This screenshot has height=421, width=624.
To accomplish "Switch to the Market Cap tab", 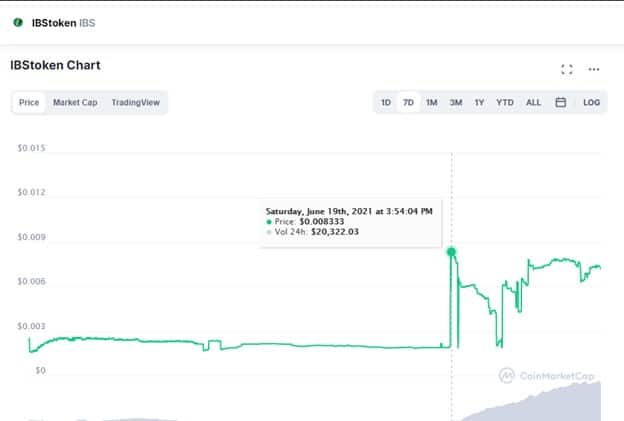I will (x=75, y=102).
